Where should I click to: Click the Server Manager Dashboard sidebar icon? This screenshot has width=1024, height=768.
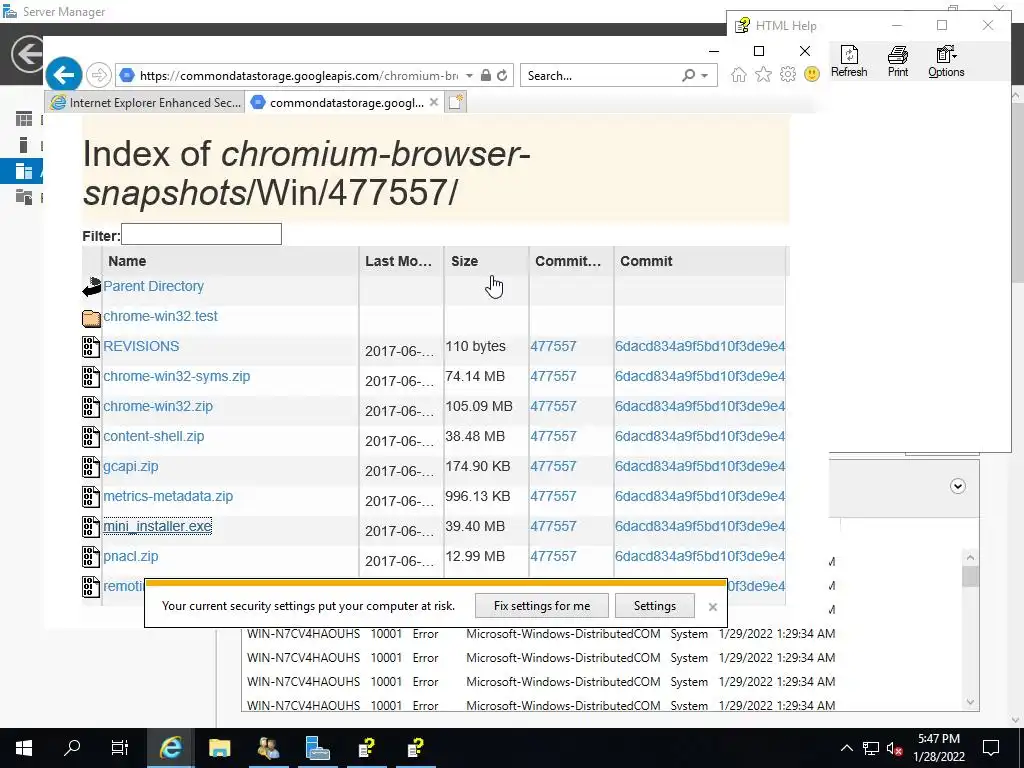tap(24, 119)
